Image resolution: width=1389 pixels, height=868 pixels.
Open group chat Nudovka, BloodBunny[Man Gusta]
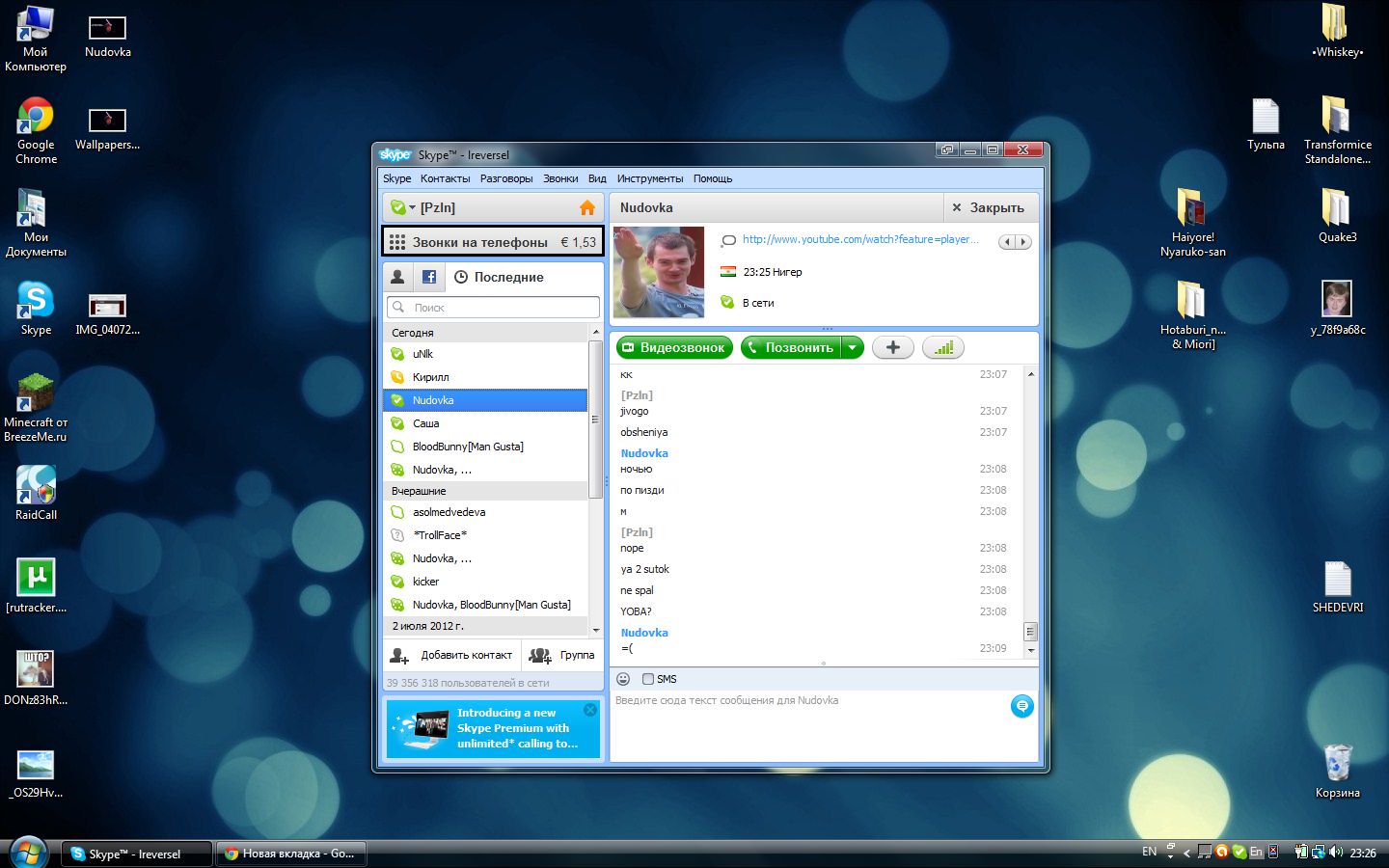[x=485, y=605]
